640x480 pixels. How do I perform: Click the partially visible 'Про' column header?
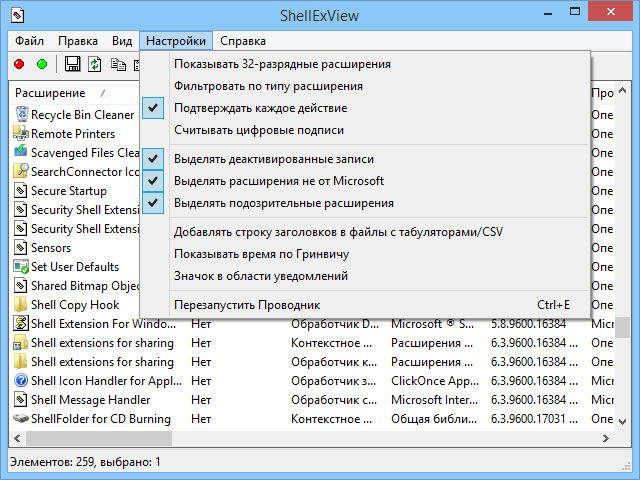pyautogui.click(x=602, y=93)
